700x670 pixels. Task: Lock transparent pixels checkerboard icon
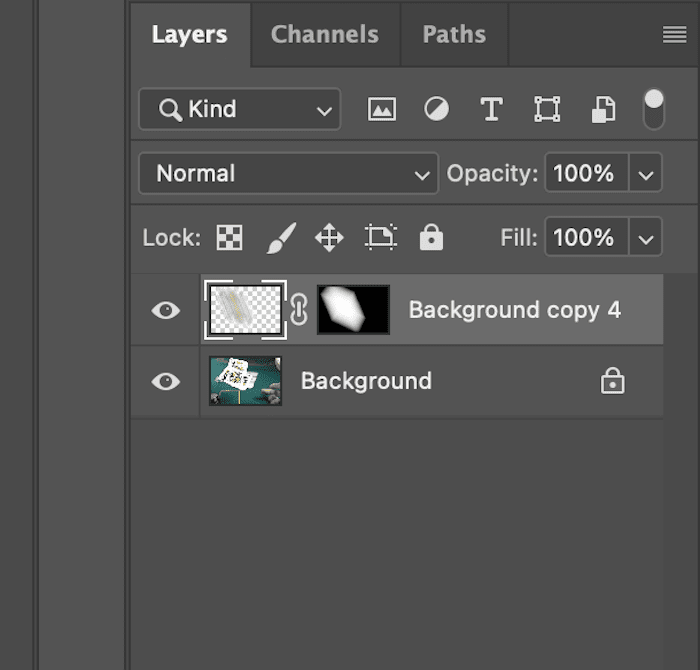tap(229, 237)
